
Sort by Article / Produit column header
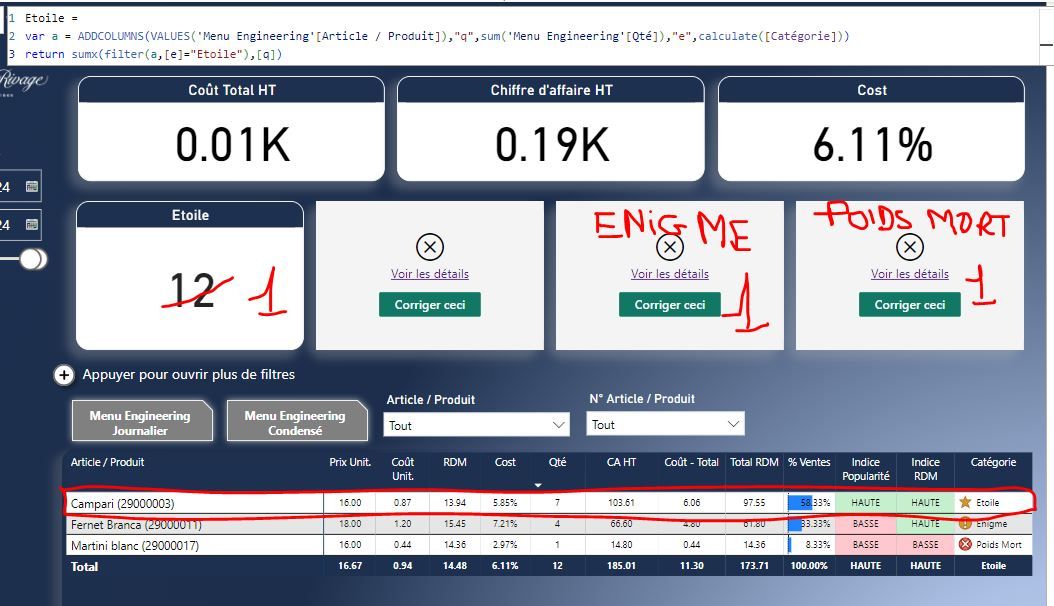tap(108, 462)
